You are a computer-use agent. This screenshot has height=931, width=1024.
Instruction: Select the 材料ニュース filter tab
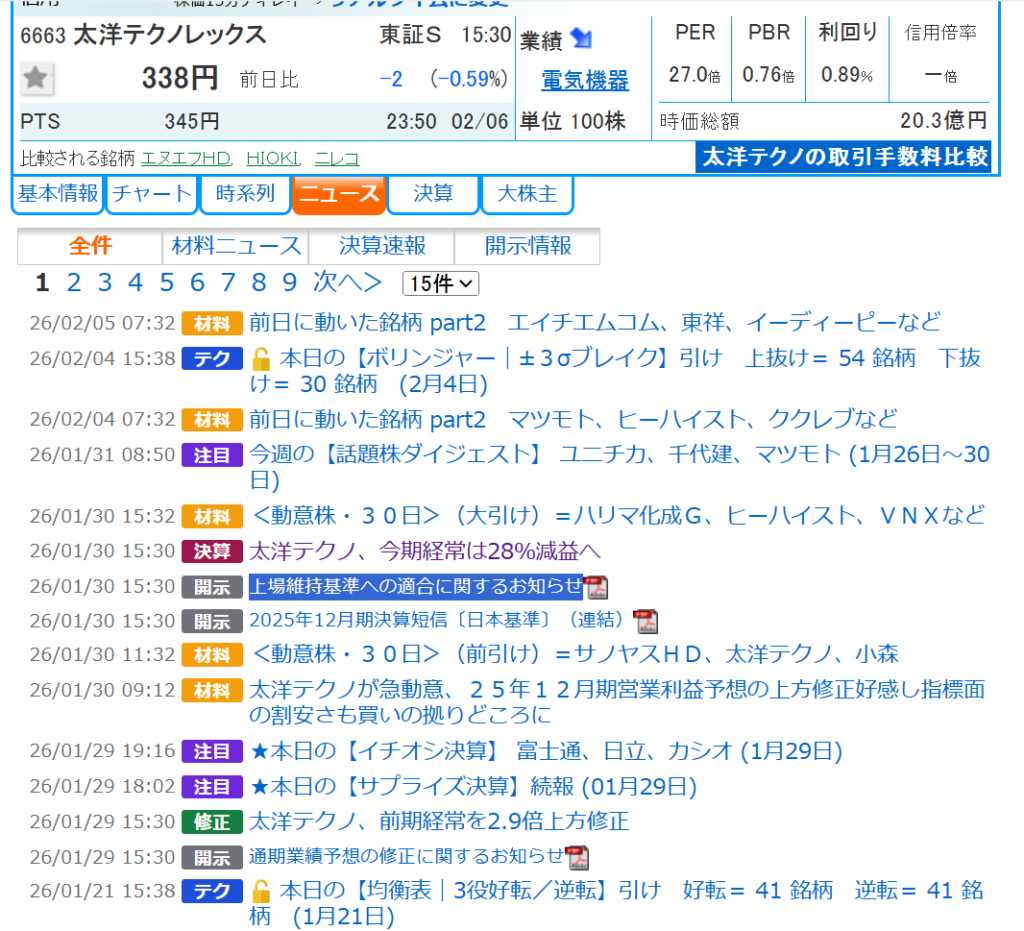tap(236, 246)
